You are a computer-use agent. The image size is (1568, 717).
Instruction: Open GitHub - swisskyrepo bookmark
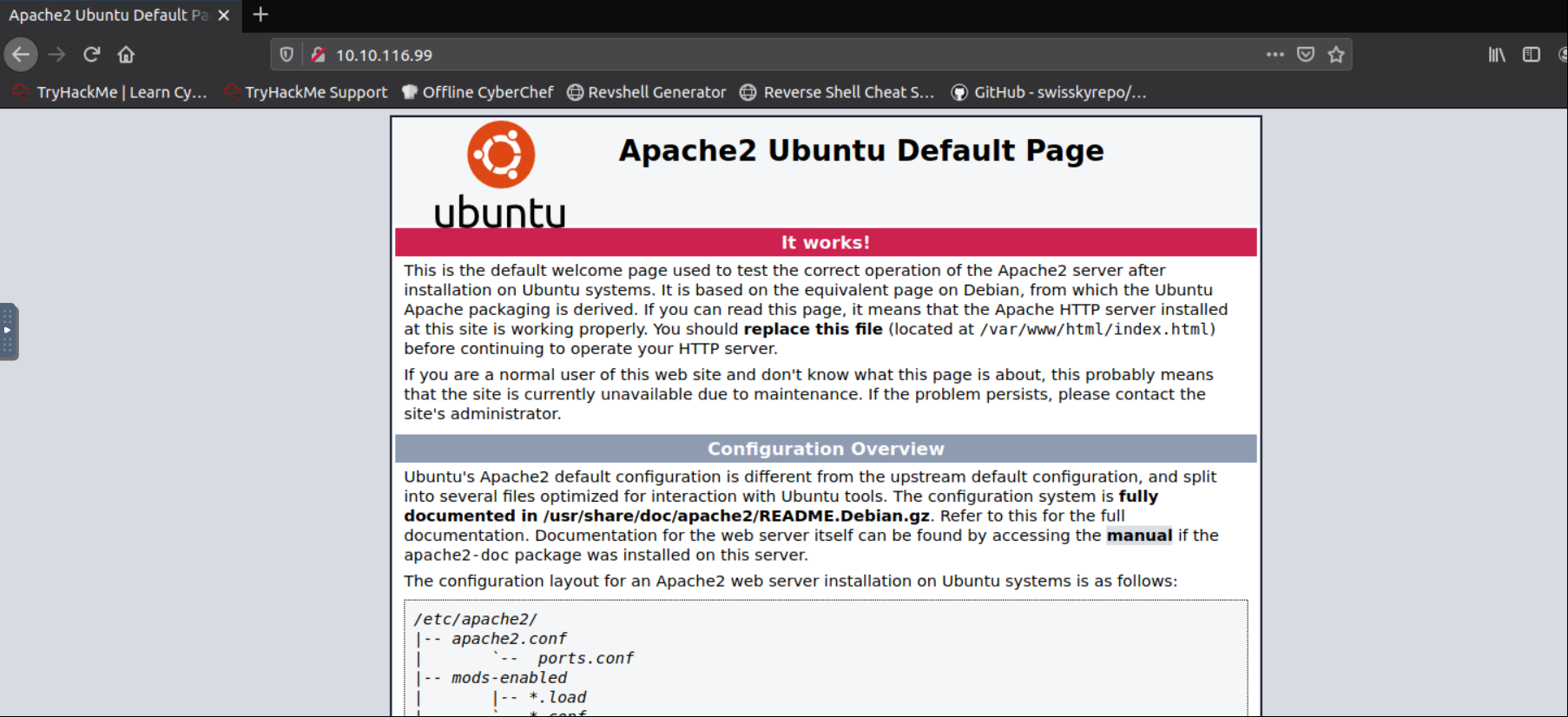pyautogui.click(x=1049, y=92)
